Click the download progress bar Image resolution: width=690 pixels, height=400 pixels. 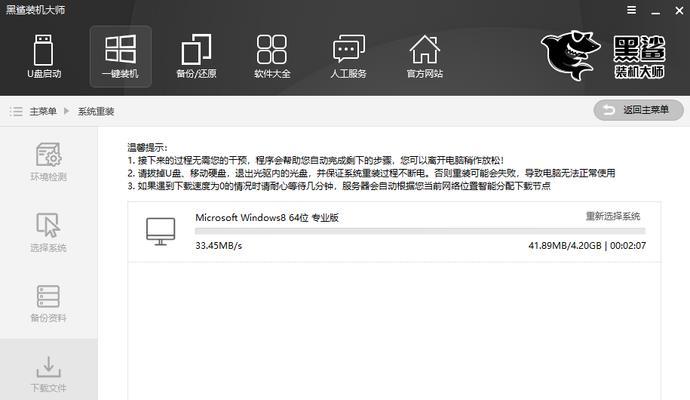pos(420,231)
